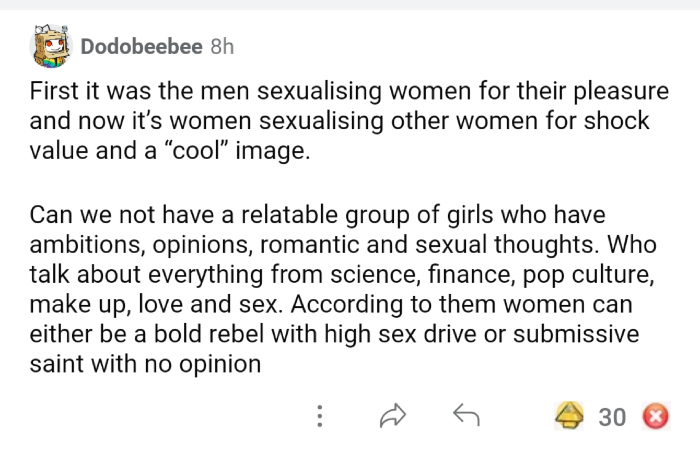
Task: Upvote the comment with the yellow arrow
Action: tap(571, 416)
